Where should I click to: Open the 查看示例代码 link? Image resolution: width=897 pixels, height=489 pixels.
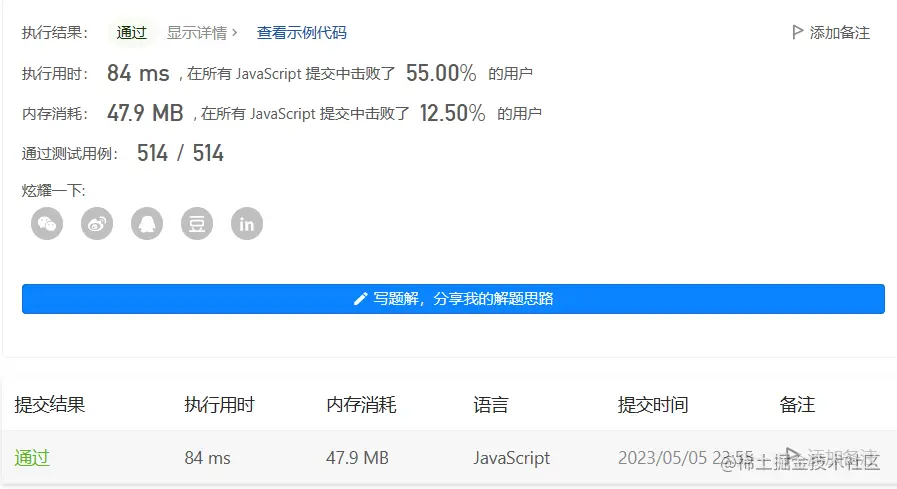(301, 33)
